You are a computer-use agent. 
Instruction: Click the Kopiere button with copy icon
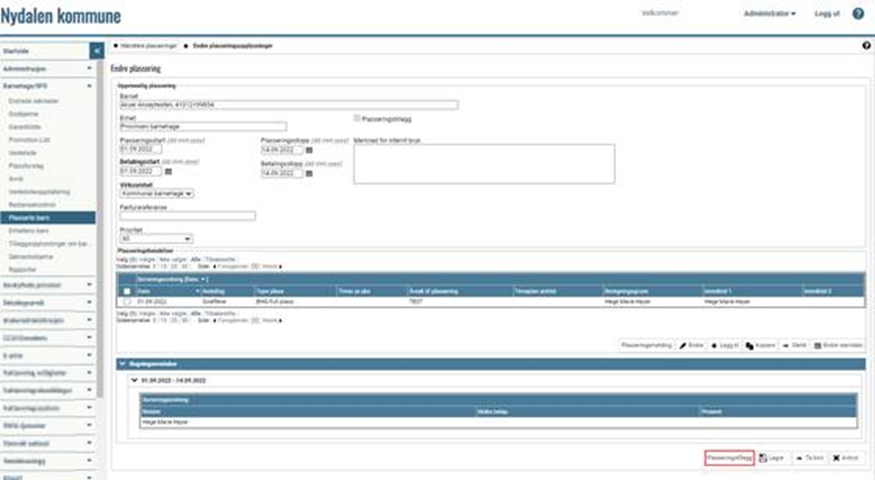[762, 343]
